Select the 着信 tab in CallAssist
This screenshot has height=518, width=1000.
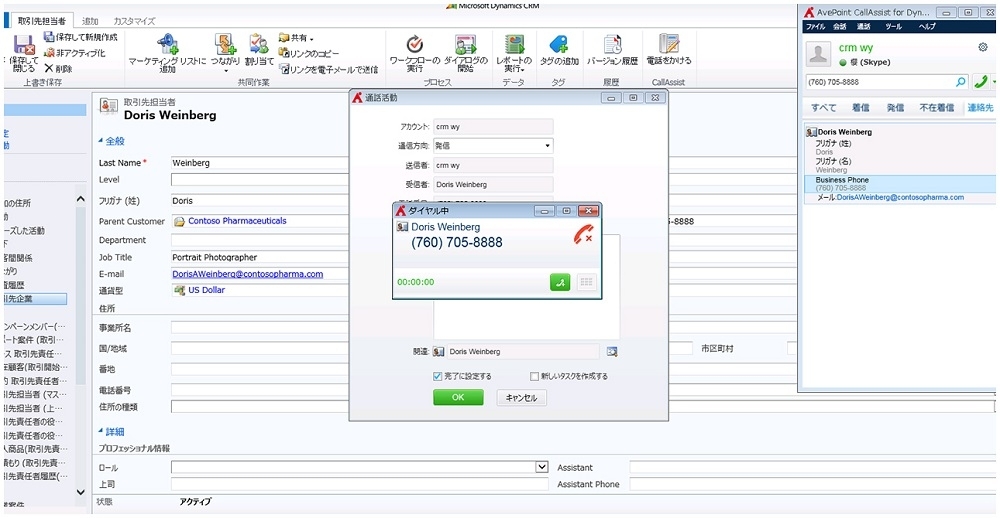860,108
